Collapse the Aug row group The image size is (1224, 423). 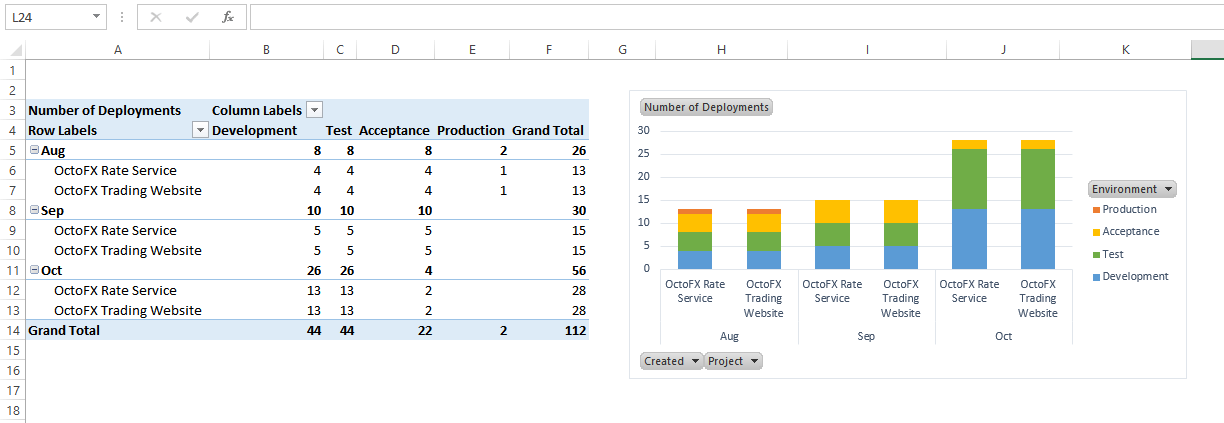pos(34,151)
